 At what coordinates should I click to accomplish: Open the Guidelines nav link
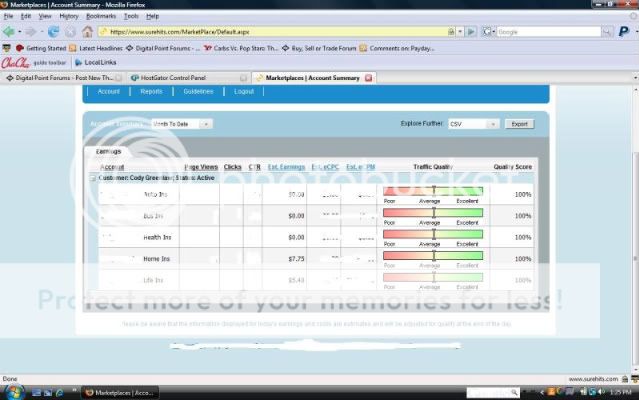click(198, 92)
